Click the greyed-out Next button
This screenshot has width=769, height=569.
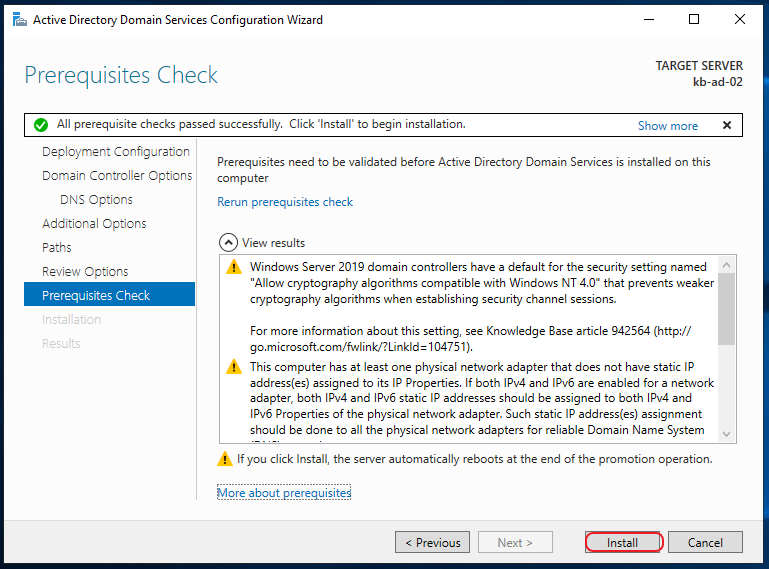(515, 543)
